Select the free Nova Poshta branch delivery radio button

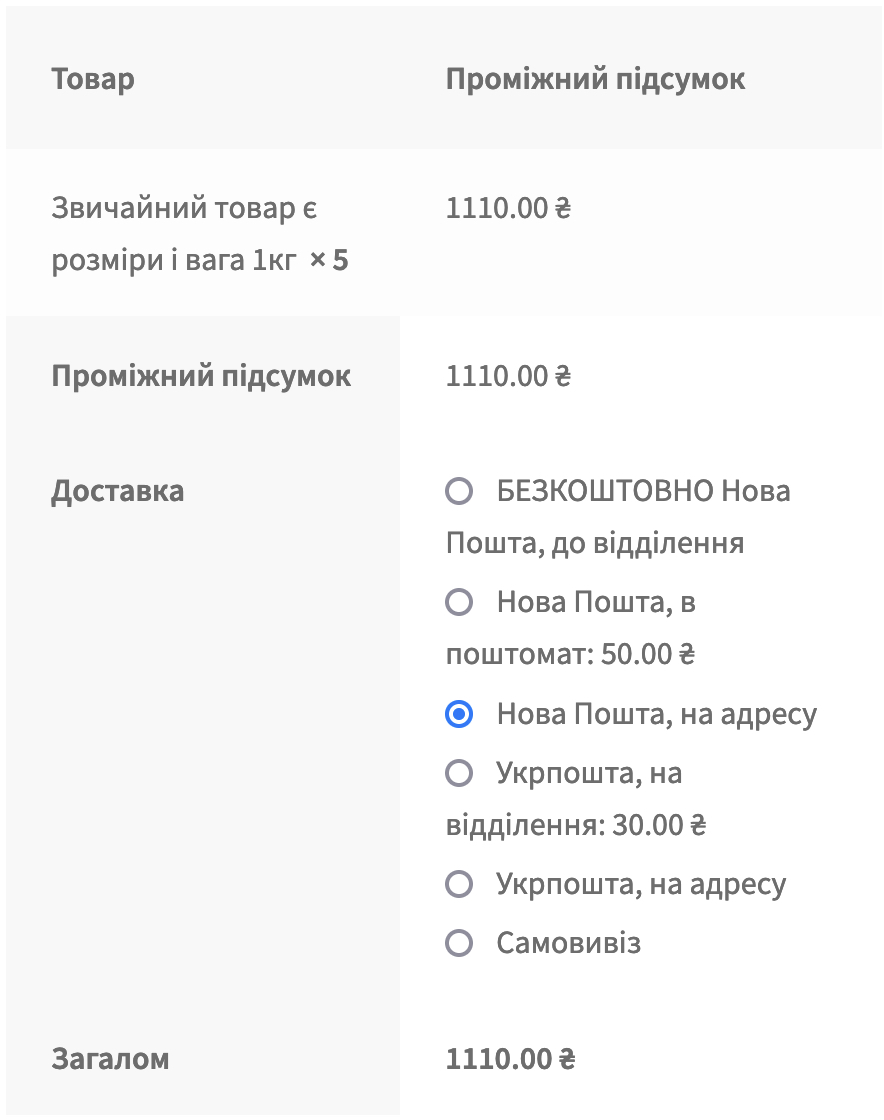(x=458, y=491)
